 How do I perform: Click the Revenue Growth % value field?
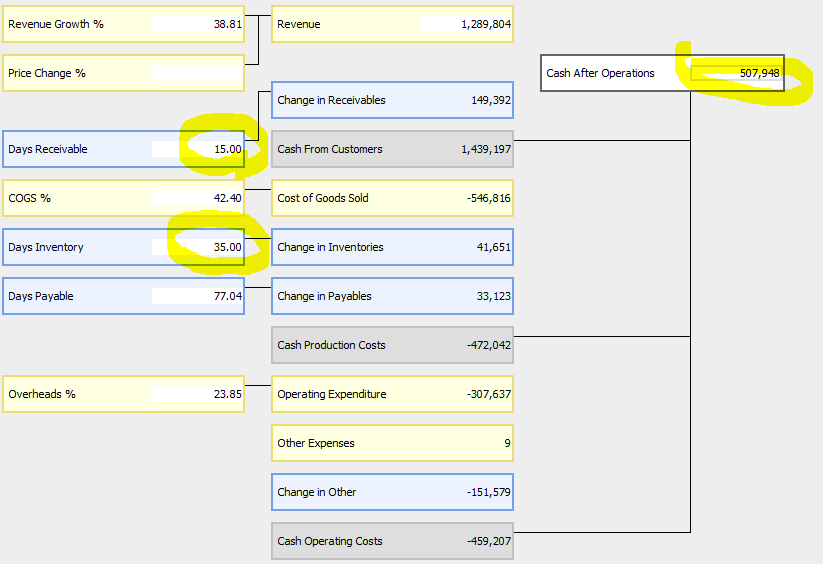(197, 24)
